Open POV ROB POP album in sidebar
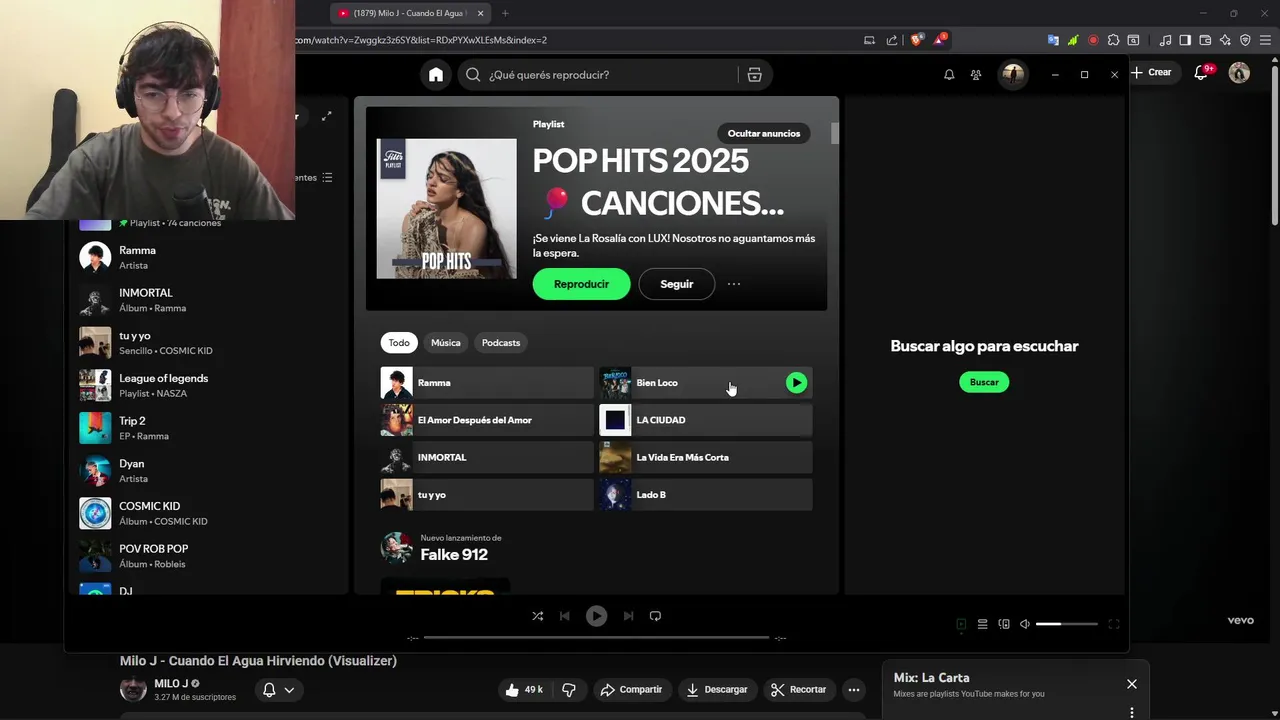 208,556
